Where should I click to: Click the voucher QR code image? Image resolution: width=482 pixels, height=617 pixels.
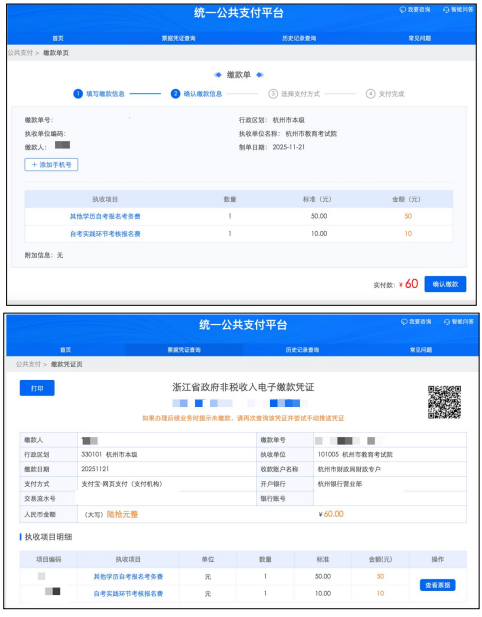point(444,402)
